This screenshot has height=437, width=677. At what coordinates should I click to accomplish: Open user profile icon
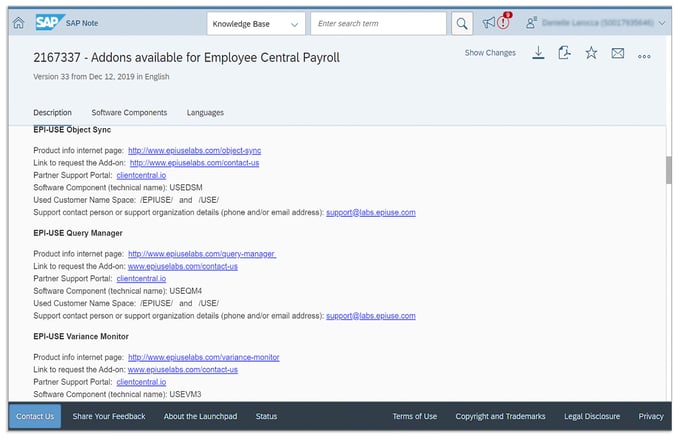click(531, 22)
